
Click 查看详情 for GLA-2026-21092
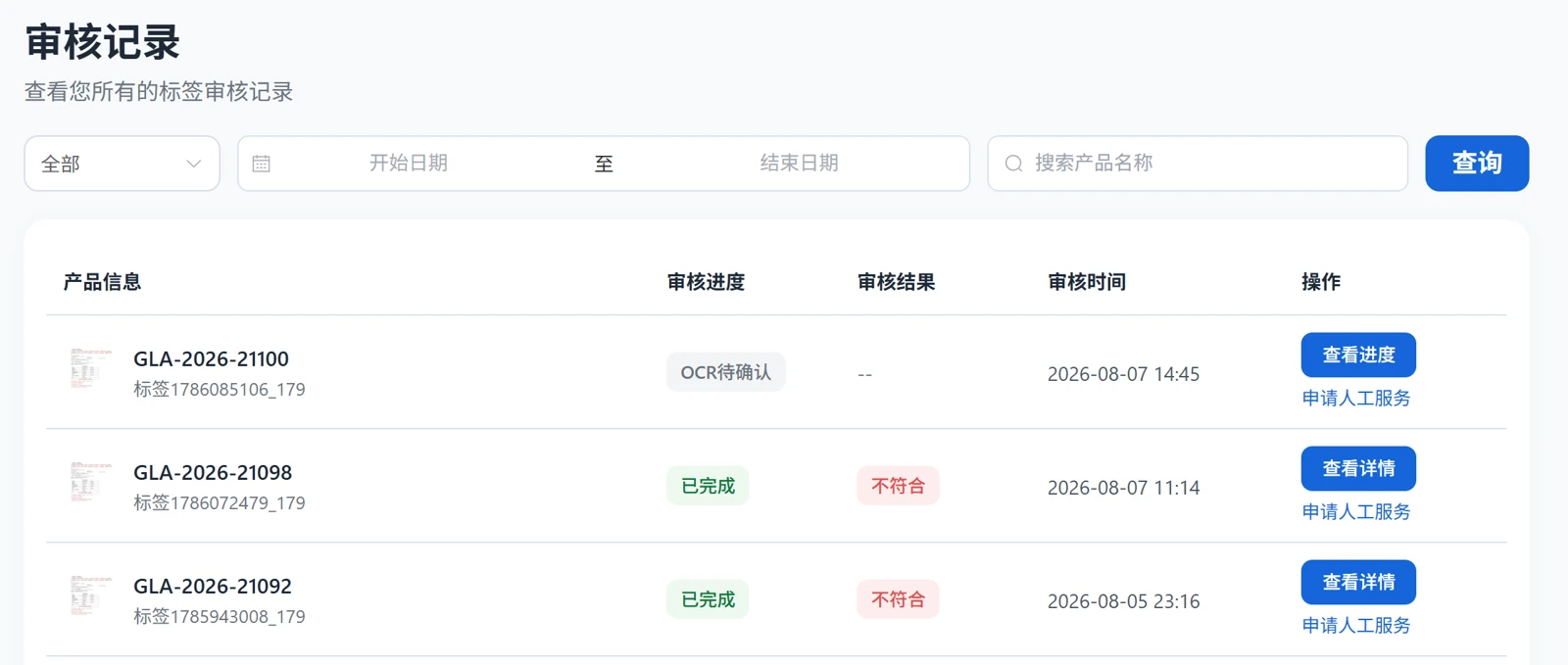click(1358, 582)
